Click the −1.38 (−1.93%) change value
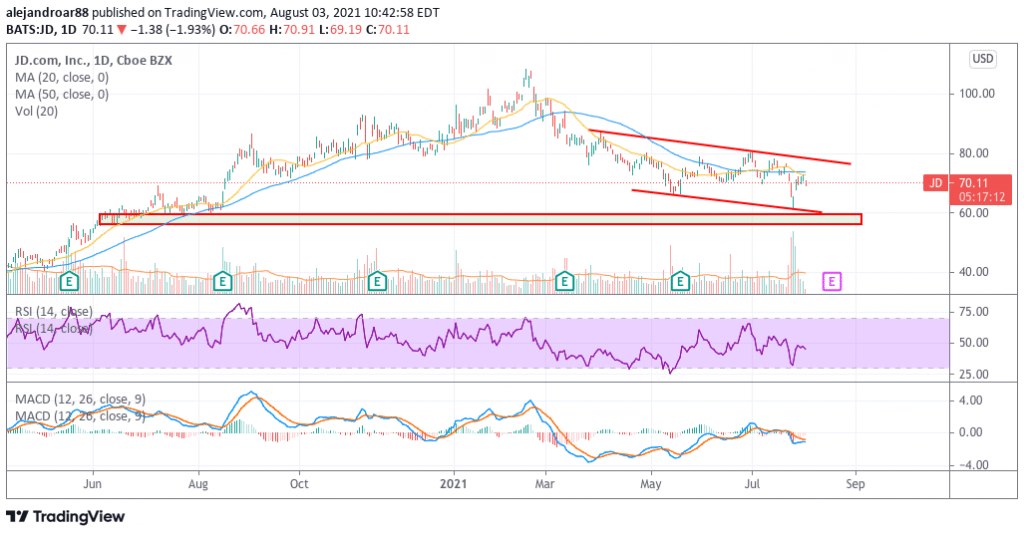1024x535 pixels. (x=172, y=29)
